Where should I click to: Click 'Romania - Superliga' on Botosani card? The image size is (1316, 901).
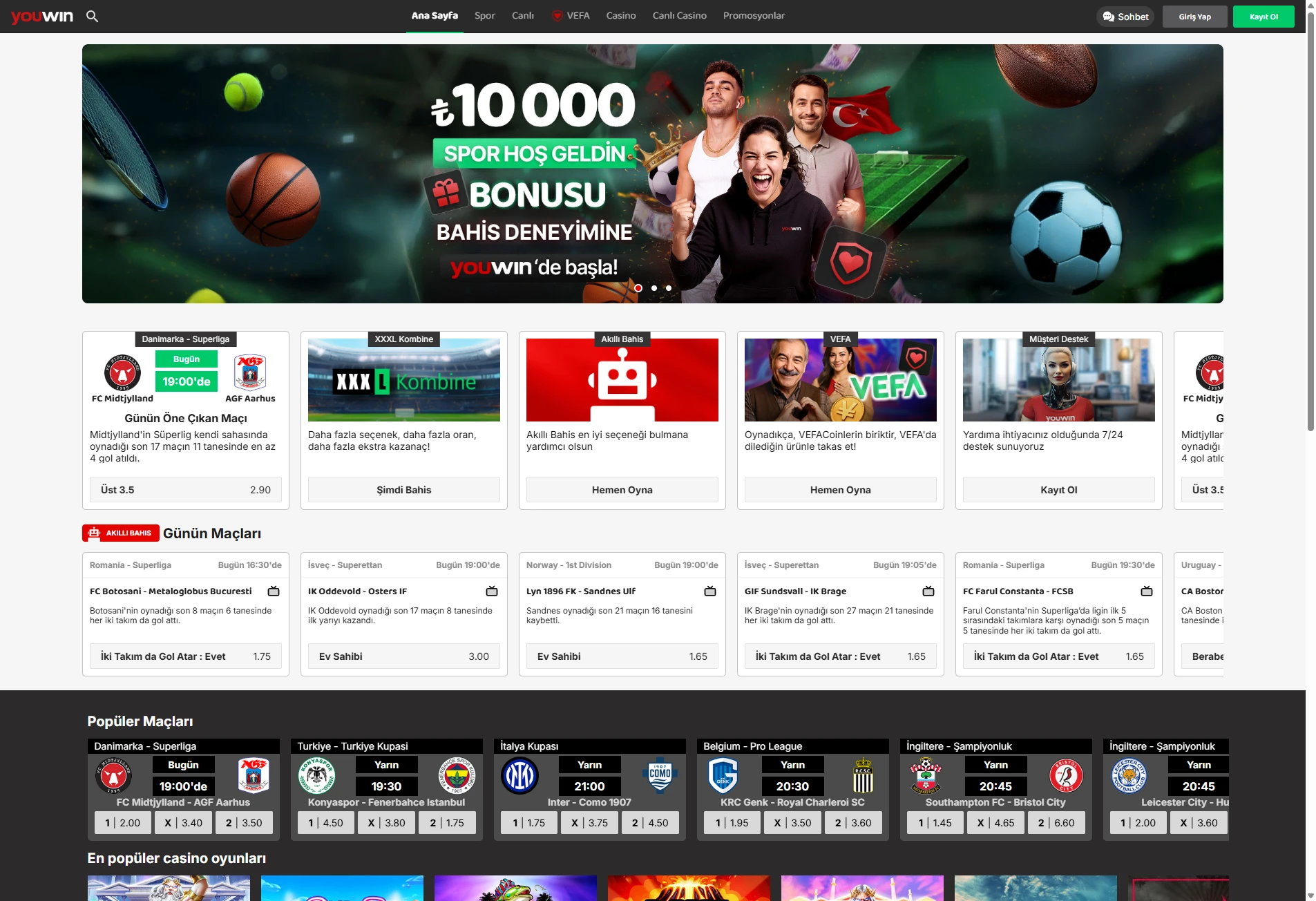[x=131, y=565]
